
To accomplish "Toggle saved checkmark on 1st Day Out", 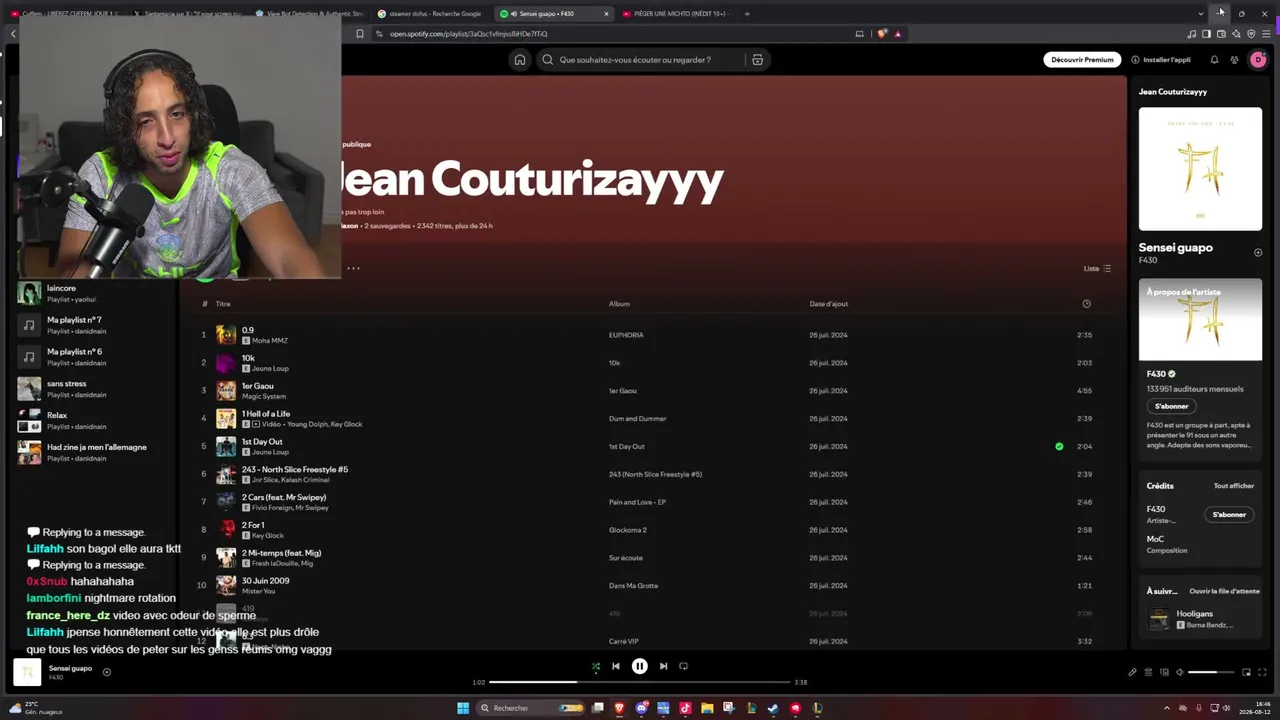I will 1059,446.
